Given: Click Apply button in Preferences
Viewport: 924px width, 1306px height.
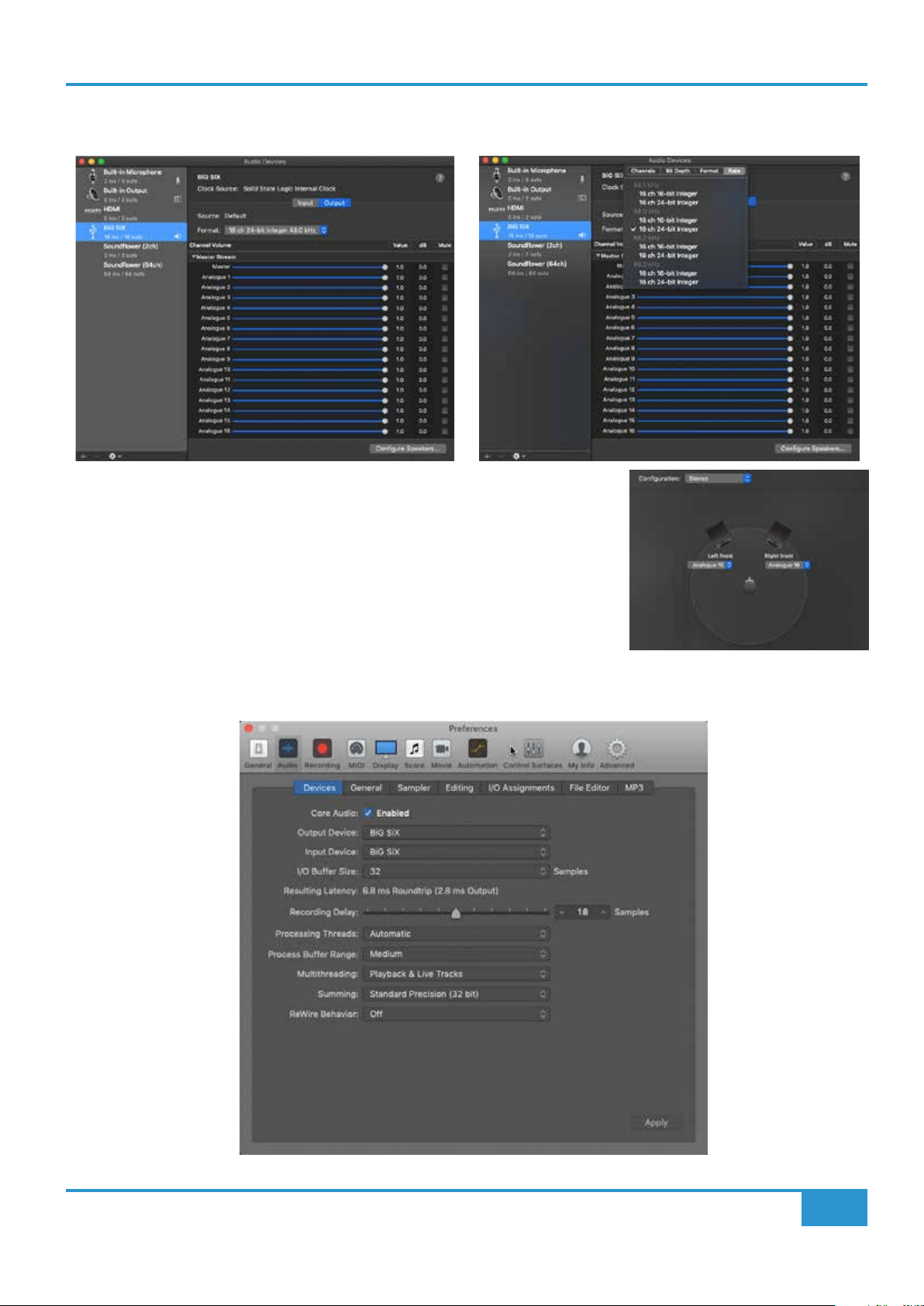Looking at the screenshot, I should tap(657, 1122).
